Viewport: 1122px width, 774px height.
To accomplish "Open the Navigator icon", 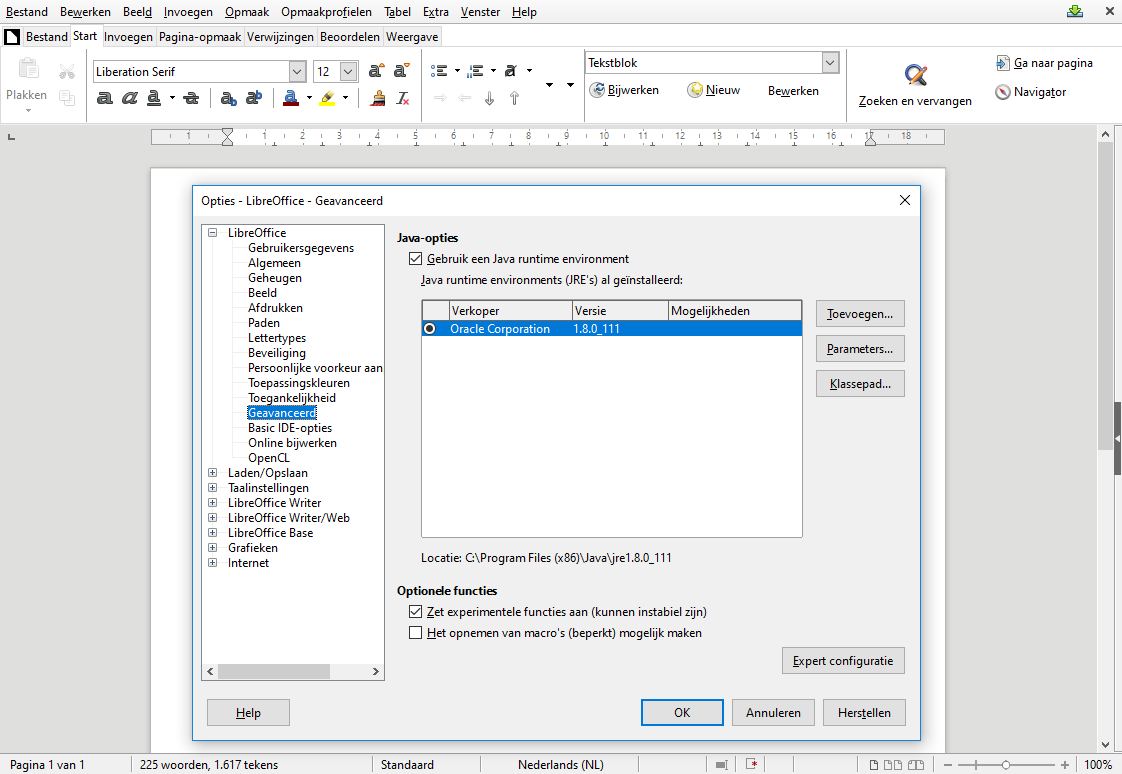I will pyautogui.click(x=1003, y=92).
